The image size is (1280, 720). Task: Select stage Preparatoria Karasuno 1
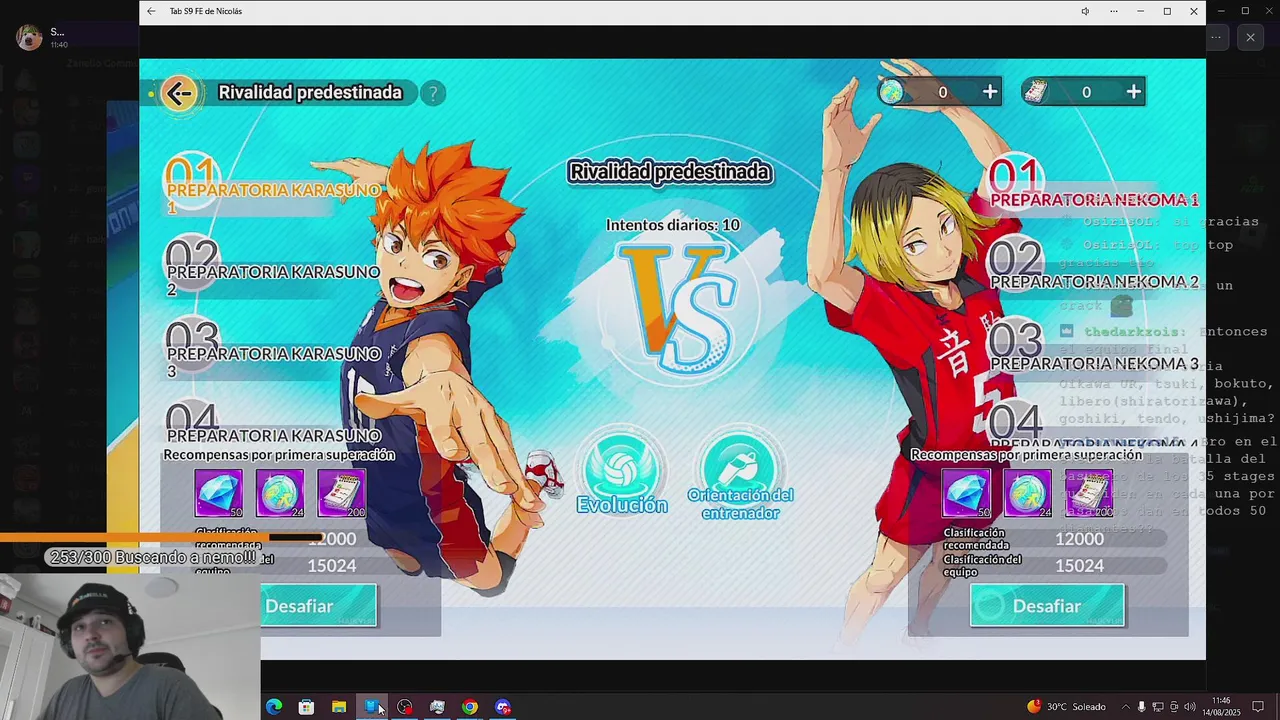pyautogui.click(x=272, y=188)
